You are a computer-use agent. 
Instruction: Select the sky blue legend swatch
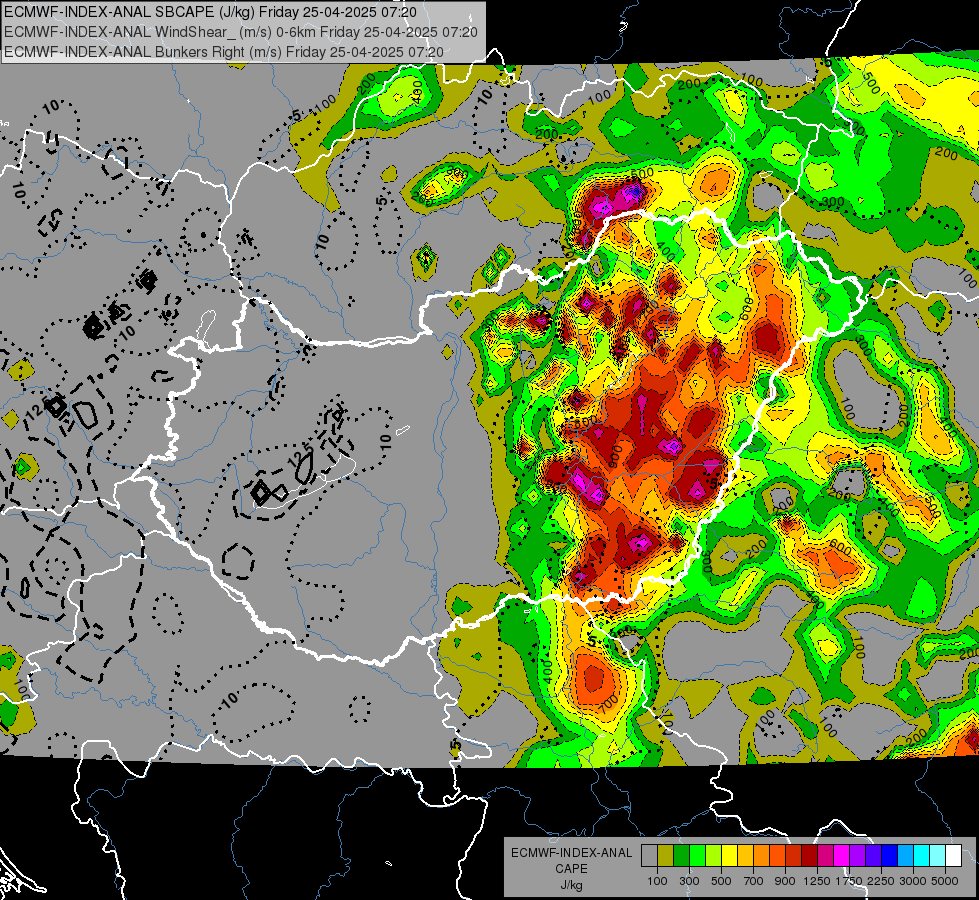click(906, 856)
